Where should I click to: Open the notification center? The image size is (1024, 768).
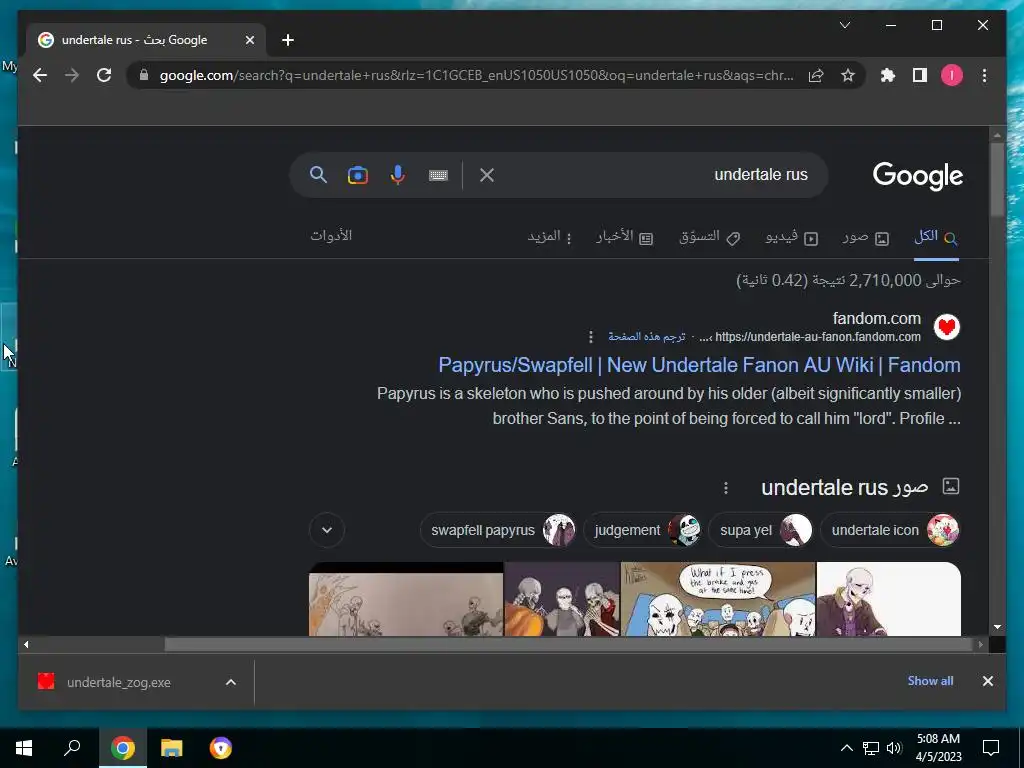[x=991, y=748]
